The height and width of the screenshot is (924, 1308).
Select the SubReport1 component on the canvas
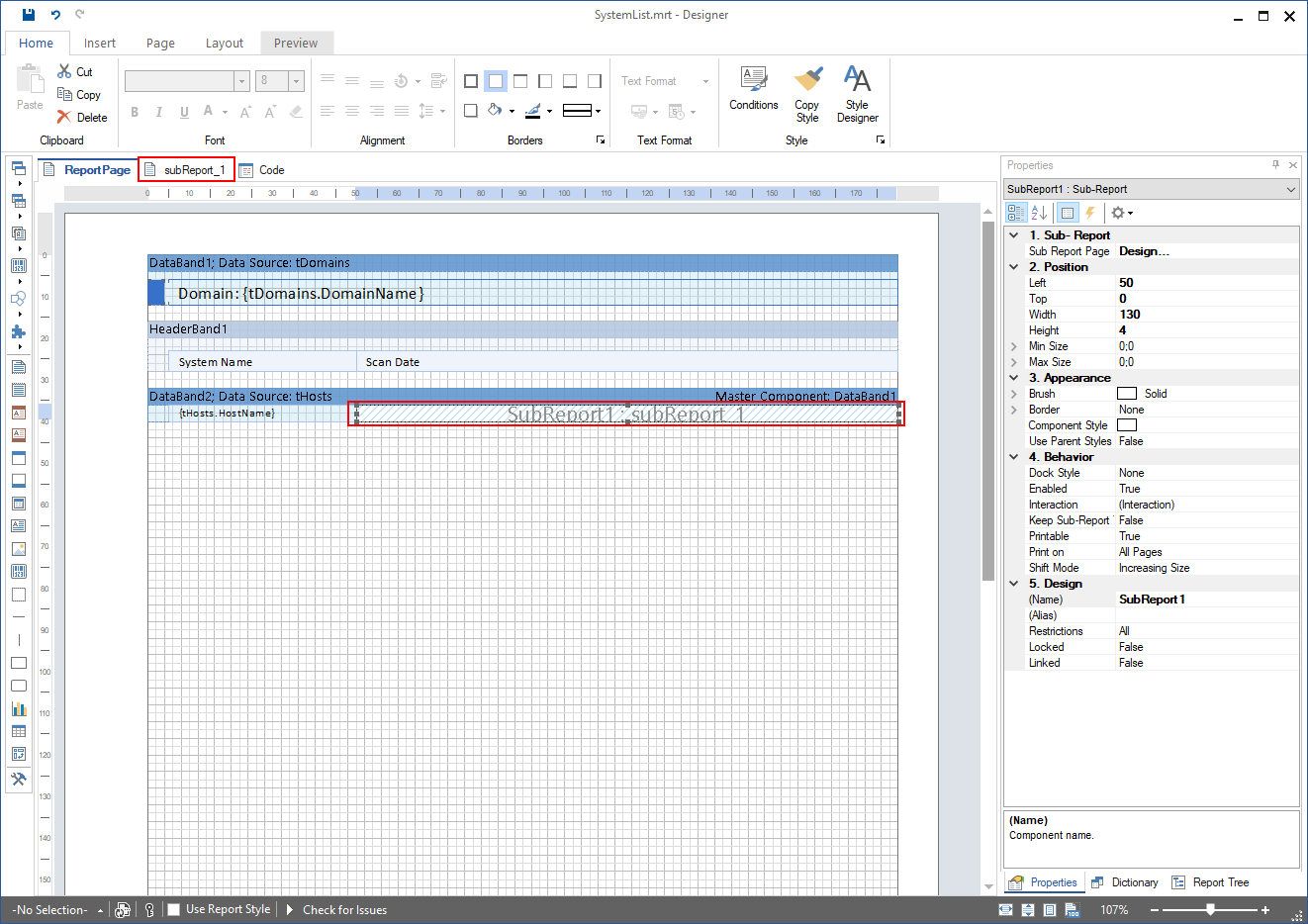coord(626,414)
